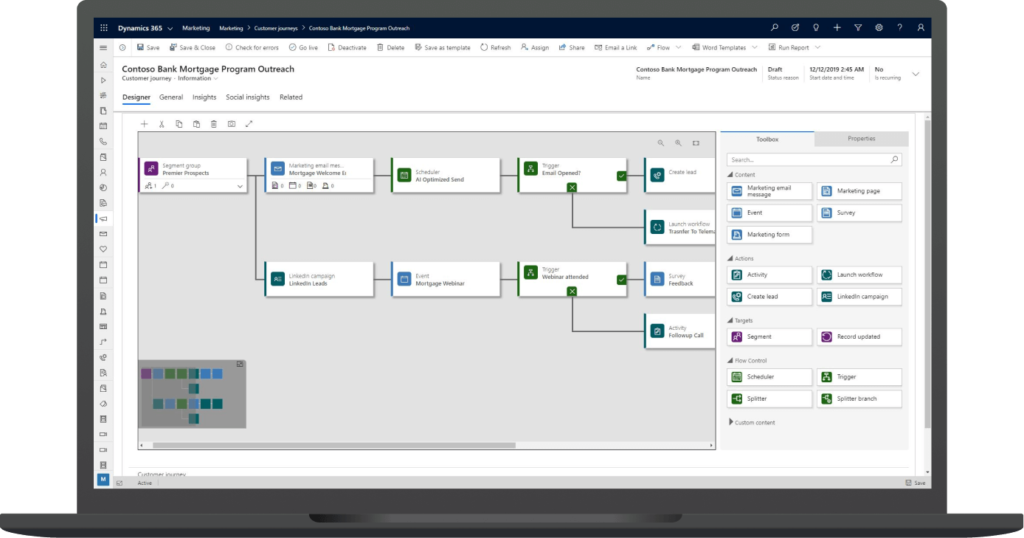
Task: Click the green check on Email Opened trigger
Action: 621,176
